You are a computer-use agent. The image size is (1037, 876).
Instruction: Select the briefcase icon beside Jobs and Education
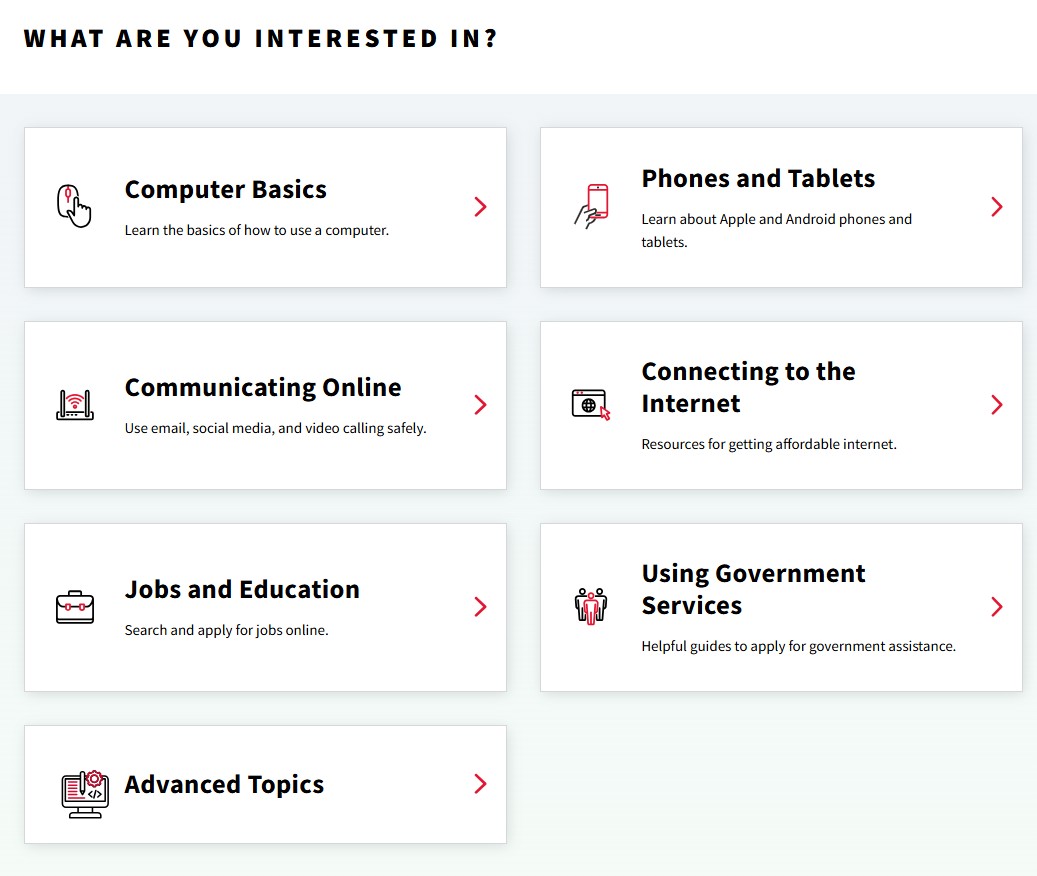[x=74, y=606]
